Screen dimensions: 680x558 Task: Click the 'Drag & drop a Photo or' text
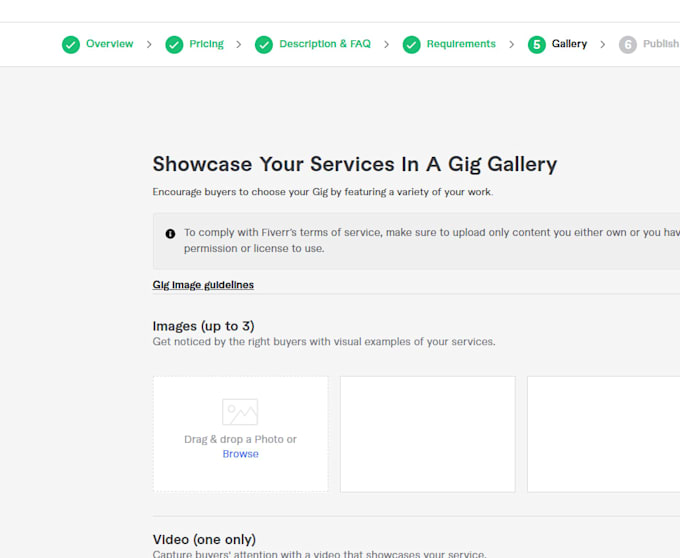(240, 439)
